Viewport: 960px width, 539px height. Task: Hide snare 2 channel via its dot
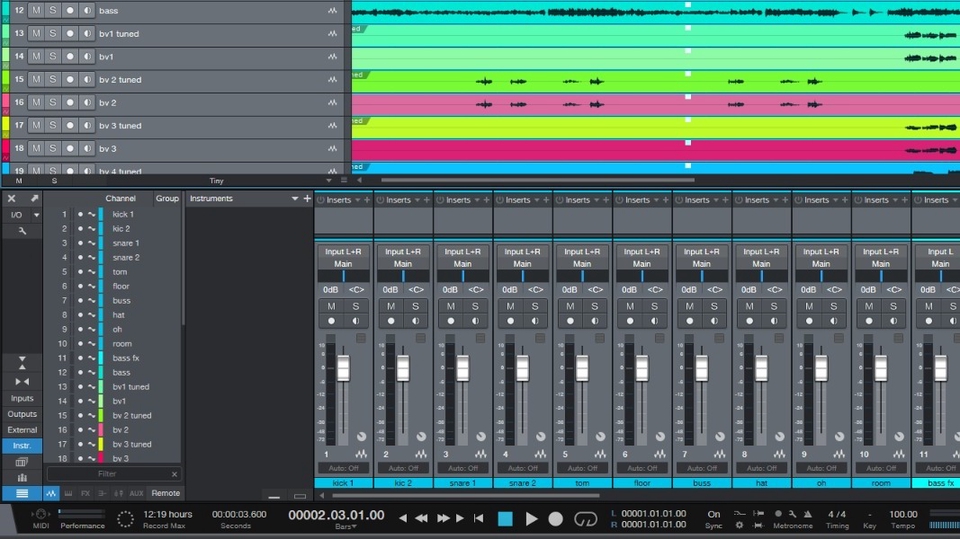pyautogui.click(x=80, y=257)
